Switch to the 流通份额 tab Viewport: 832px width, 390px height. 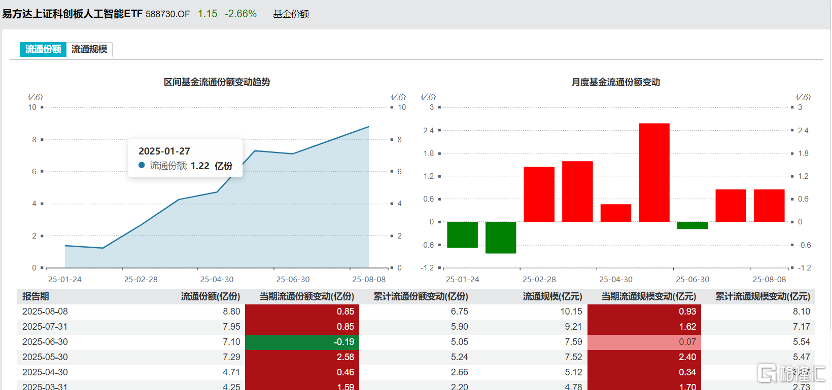coord(44,49)
